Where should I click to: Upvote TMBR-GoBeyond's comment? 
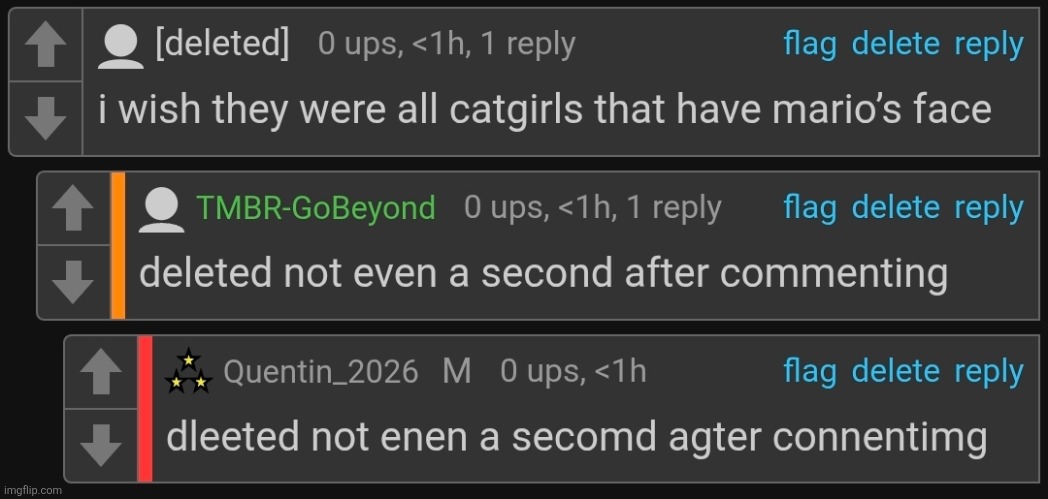pyautogui.click(x=72, y=212)
